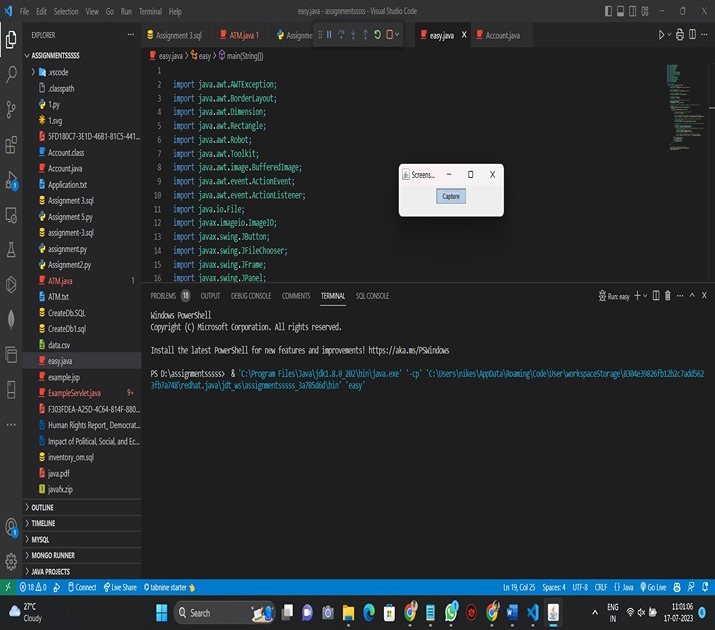Open the new terminal launch profile dropdown
The image size is (715, 630).
pos(646,296)
